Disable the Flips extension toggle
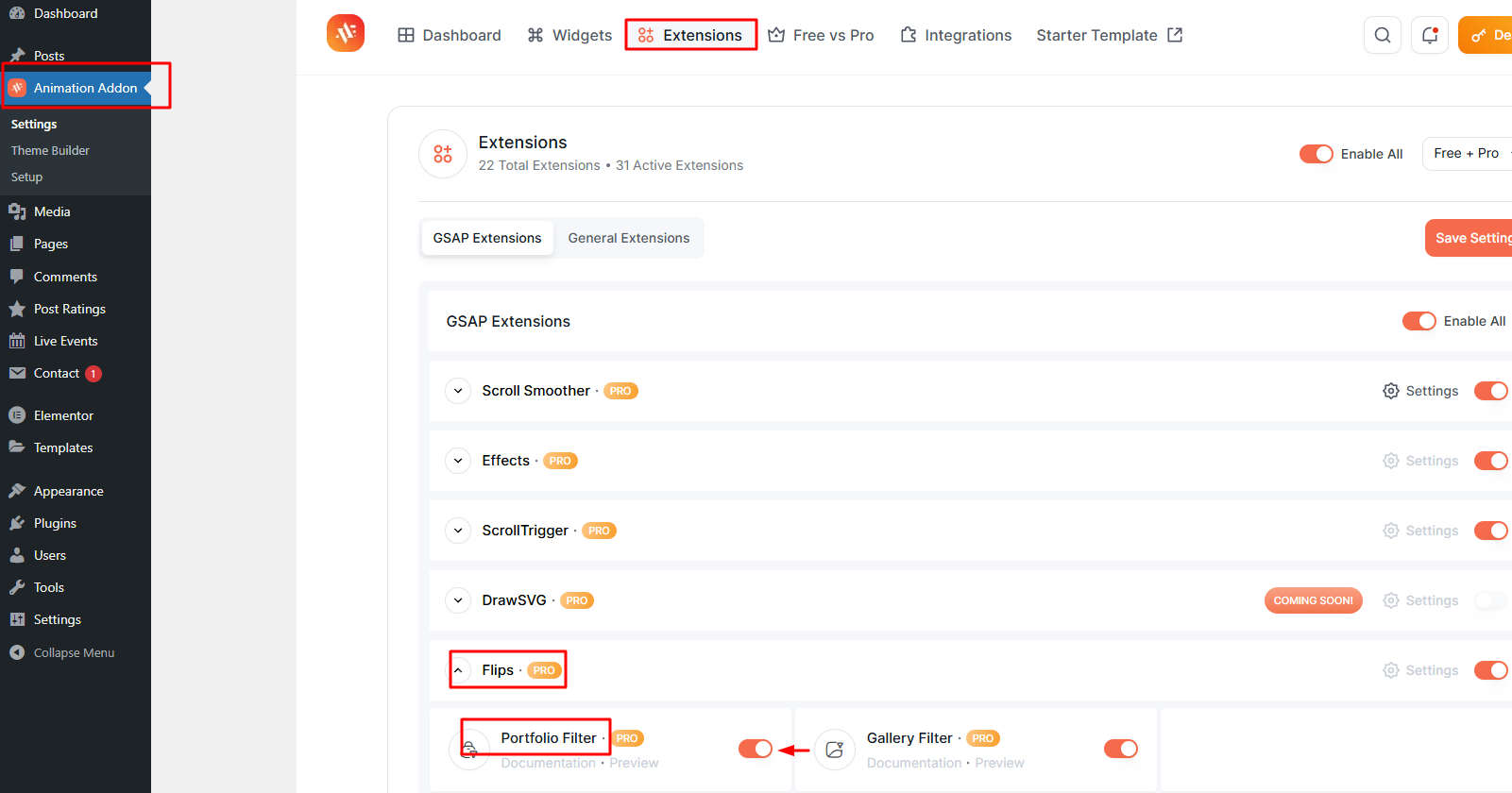 tap(1491, 670)
